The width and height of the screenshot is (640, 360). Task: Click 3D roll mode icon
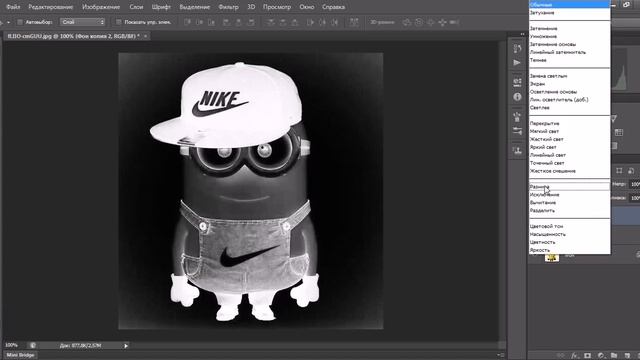(x=419, y=22)
